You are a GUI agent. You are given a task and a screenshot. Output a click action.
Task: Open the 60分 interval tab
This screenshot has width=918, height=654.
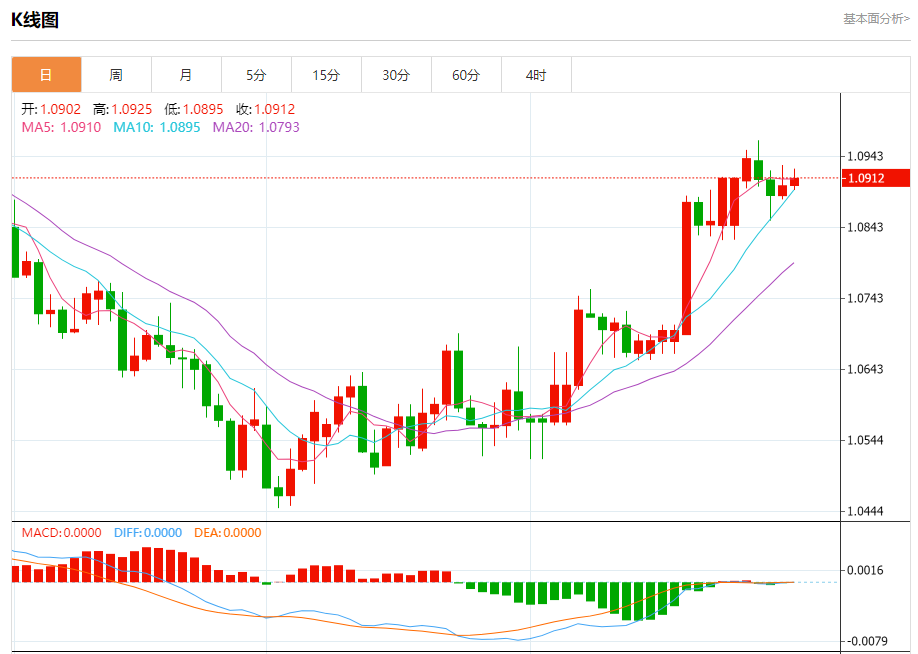click(x=466, y=75)
